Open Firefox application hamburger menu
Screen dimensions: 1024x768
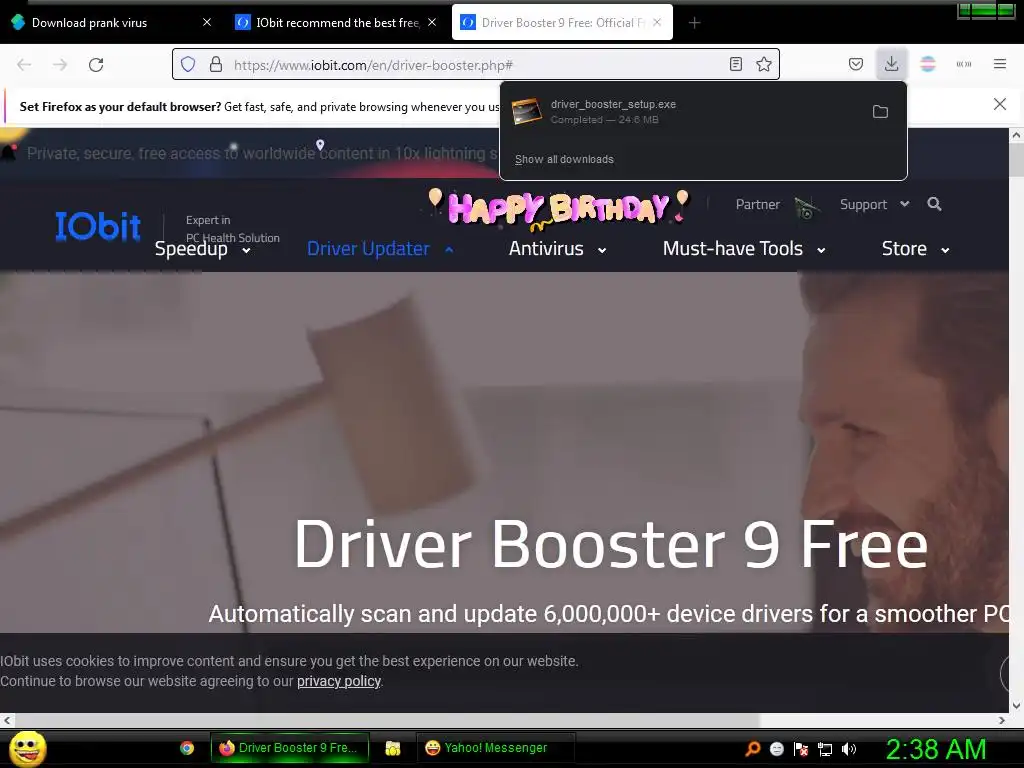(1000, 64)
